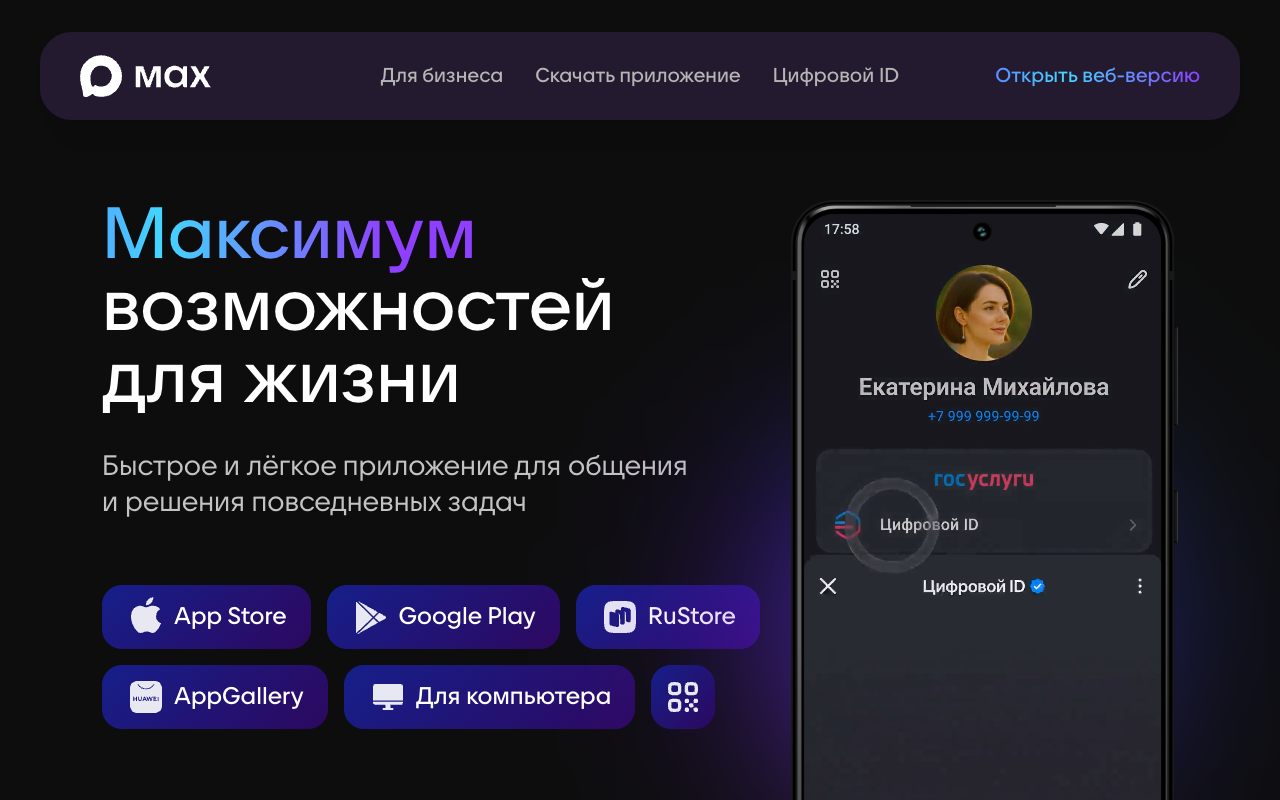Expand the Цифровой ID card via its chevron
1280x800 pixels.
1132,524
